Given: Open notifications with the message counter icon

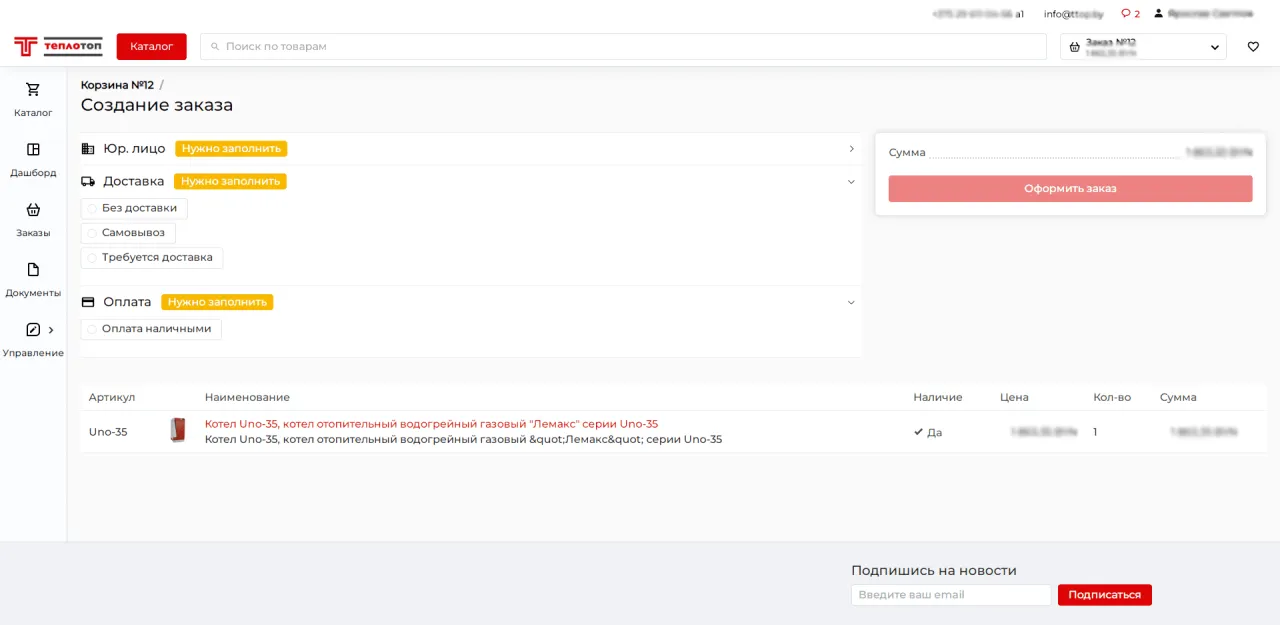Looking at the screenshot, I should coord(1130,14).
